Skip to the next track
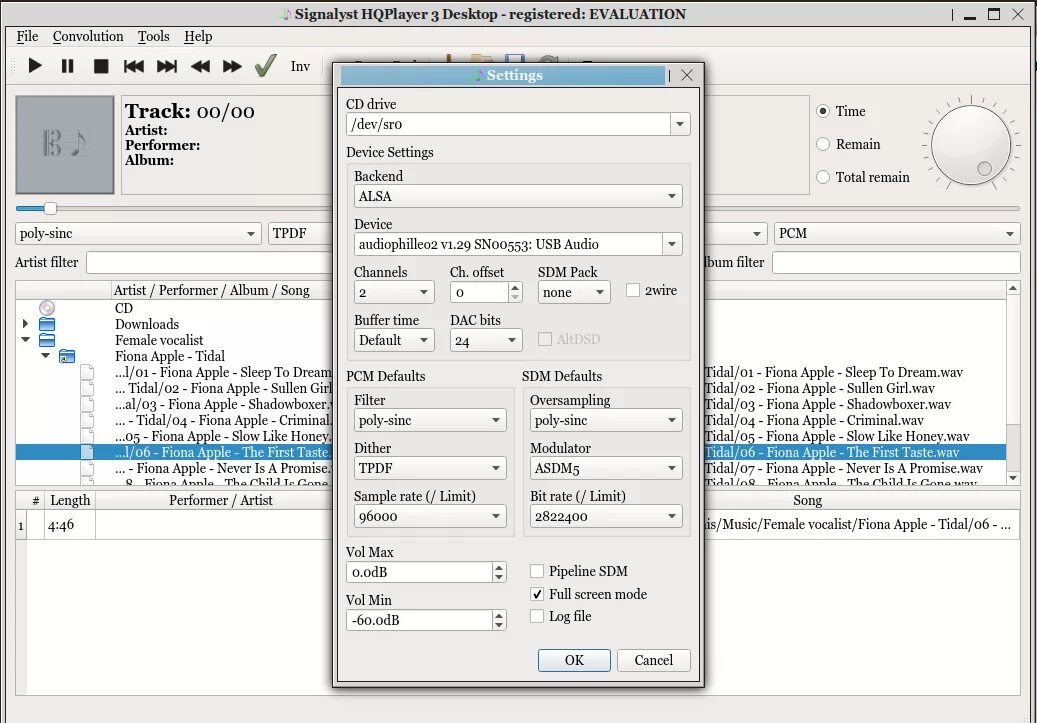Viewport: 1037px width, 723px height. (167, 65)
